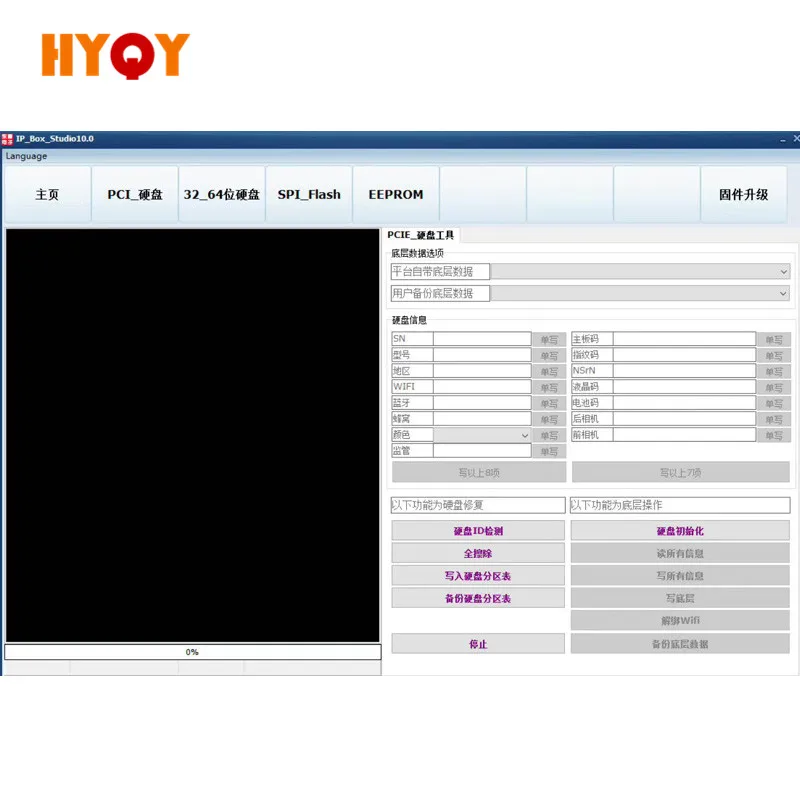Image resolution: width=800 pixels, height=800 pixels.
Task: Go to the SPI_Flash tab
Action: (x=309, y=194)
